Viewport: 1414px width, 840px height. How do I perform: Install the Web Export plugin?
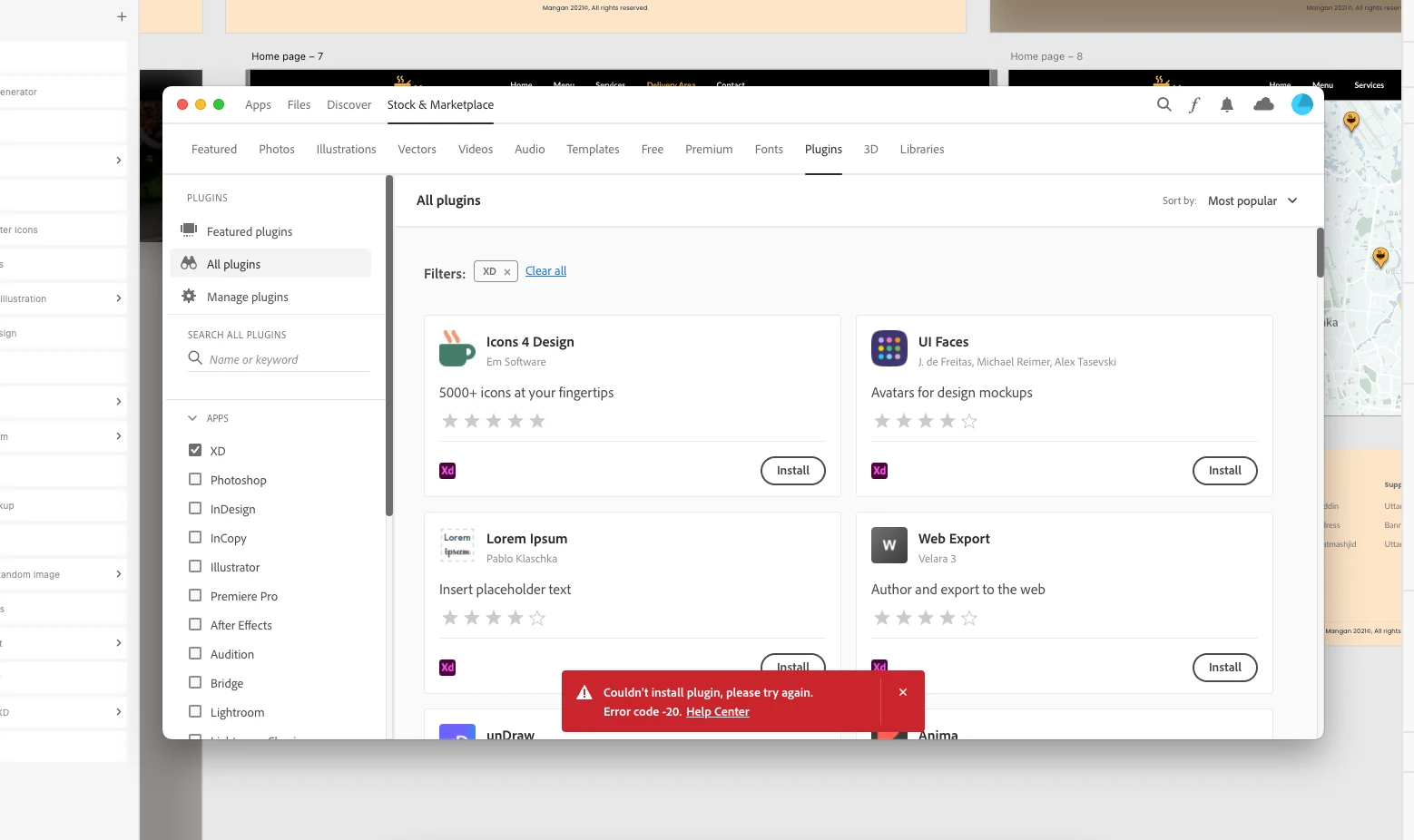(1225, 668)
